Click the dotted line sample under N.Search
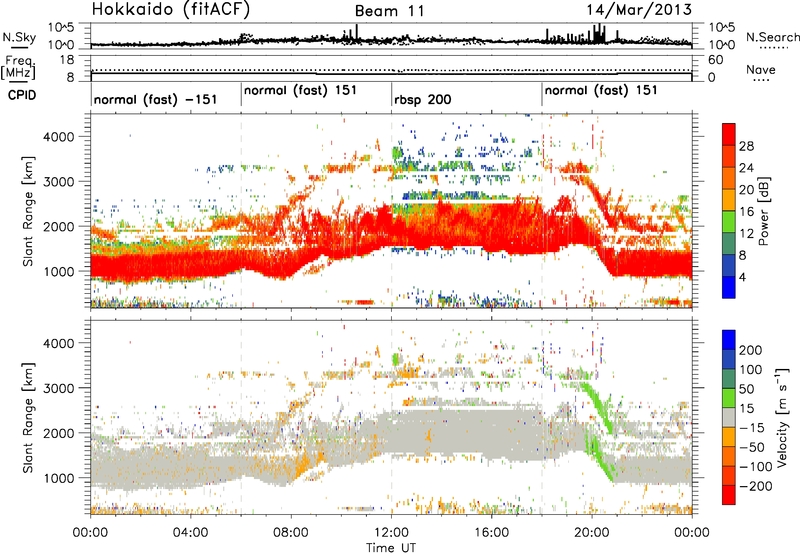The width and height of the screenshot is (800, 554). pos(774,47)
